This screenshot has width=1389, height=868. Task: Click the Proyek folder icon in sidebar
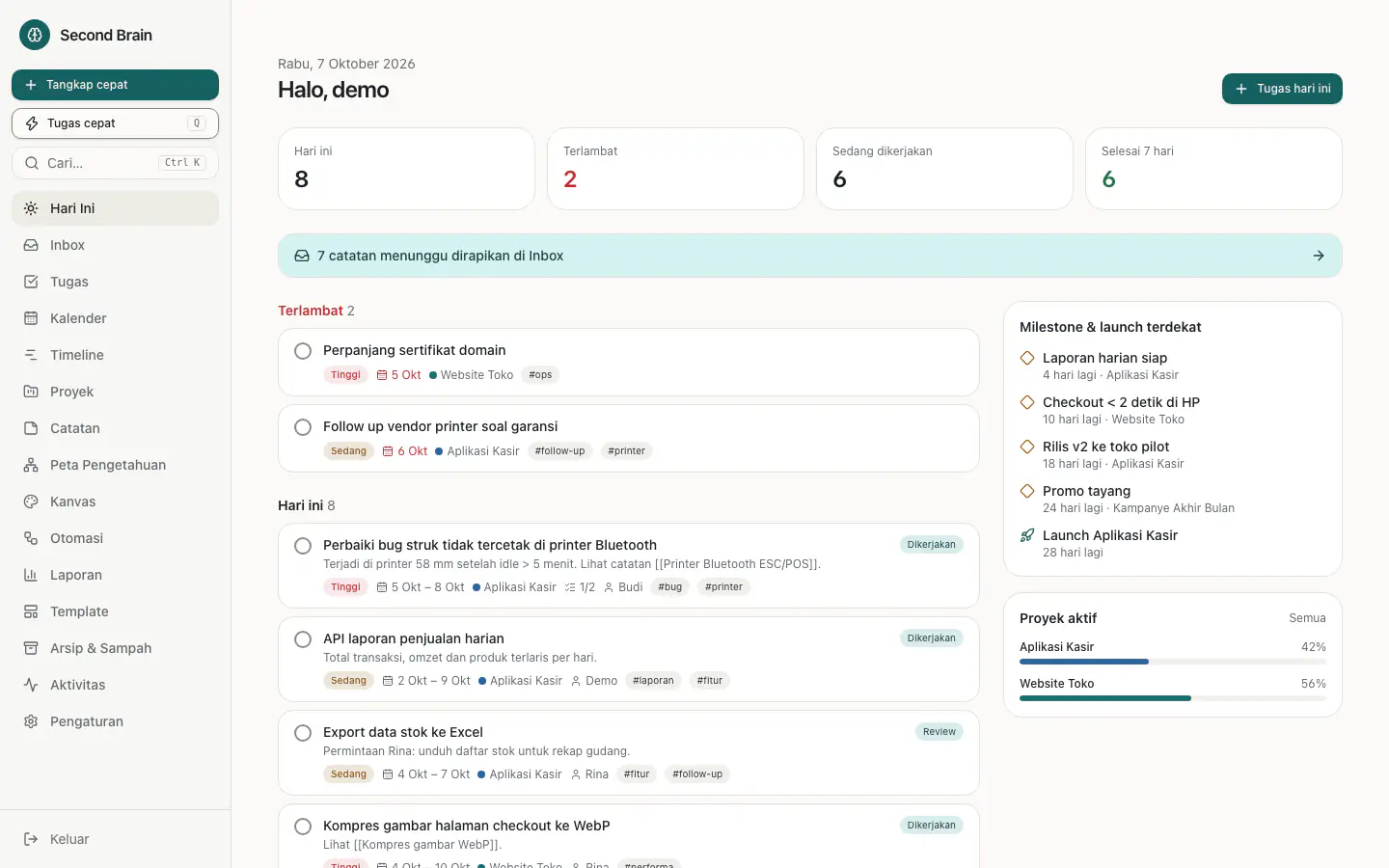point(31,392)
